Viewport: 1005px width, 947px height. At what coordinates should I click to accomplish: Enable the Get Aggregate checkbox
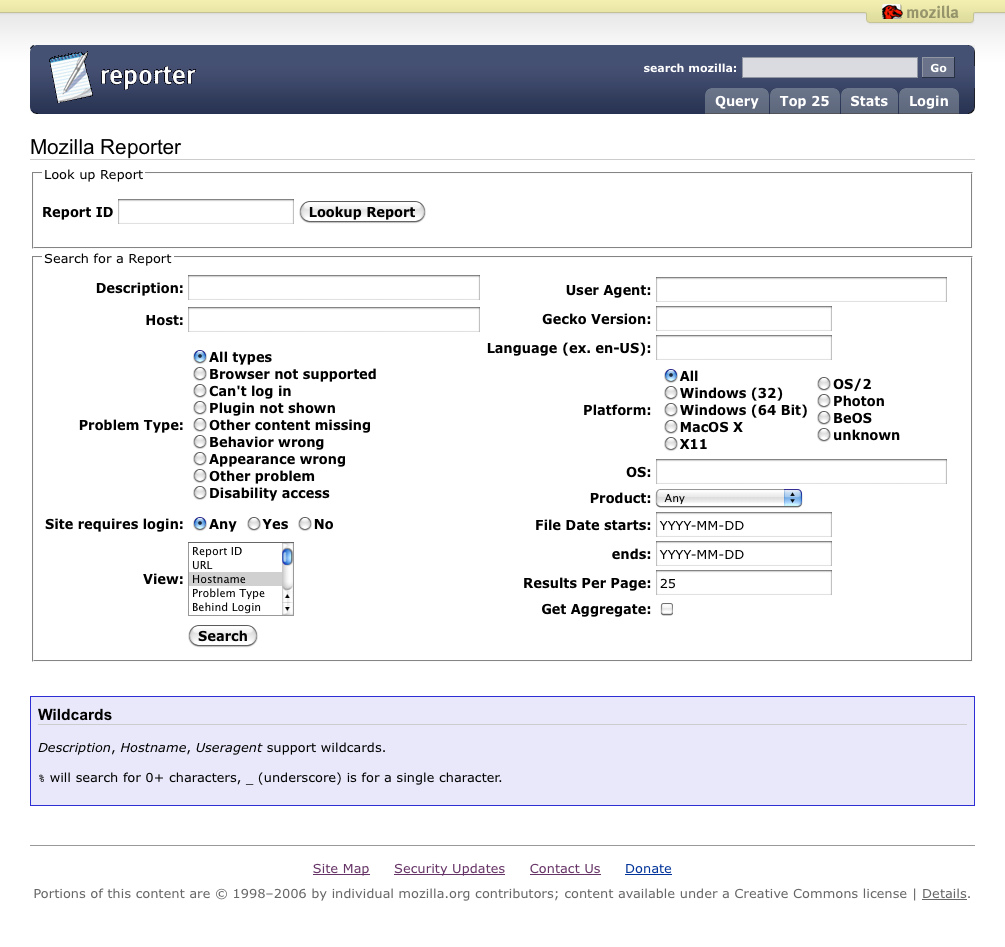coord(667,609)
